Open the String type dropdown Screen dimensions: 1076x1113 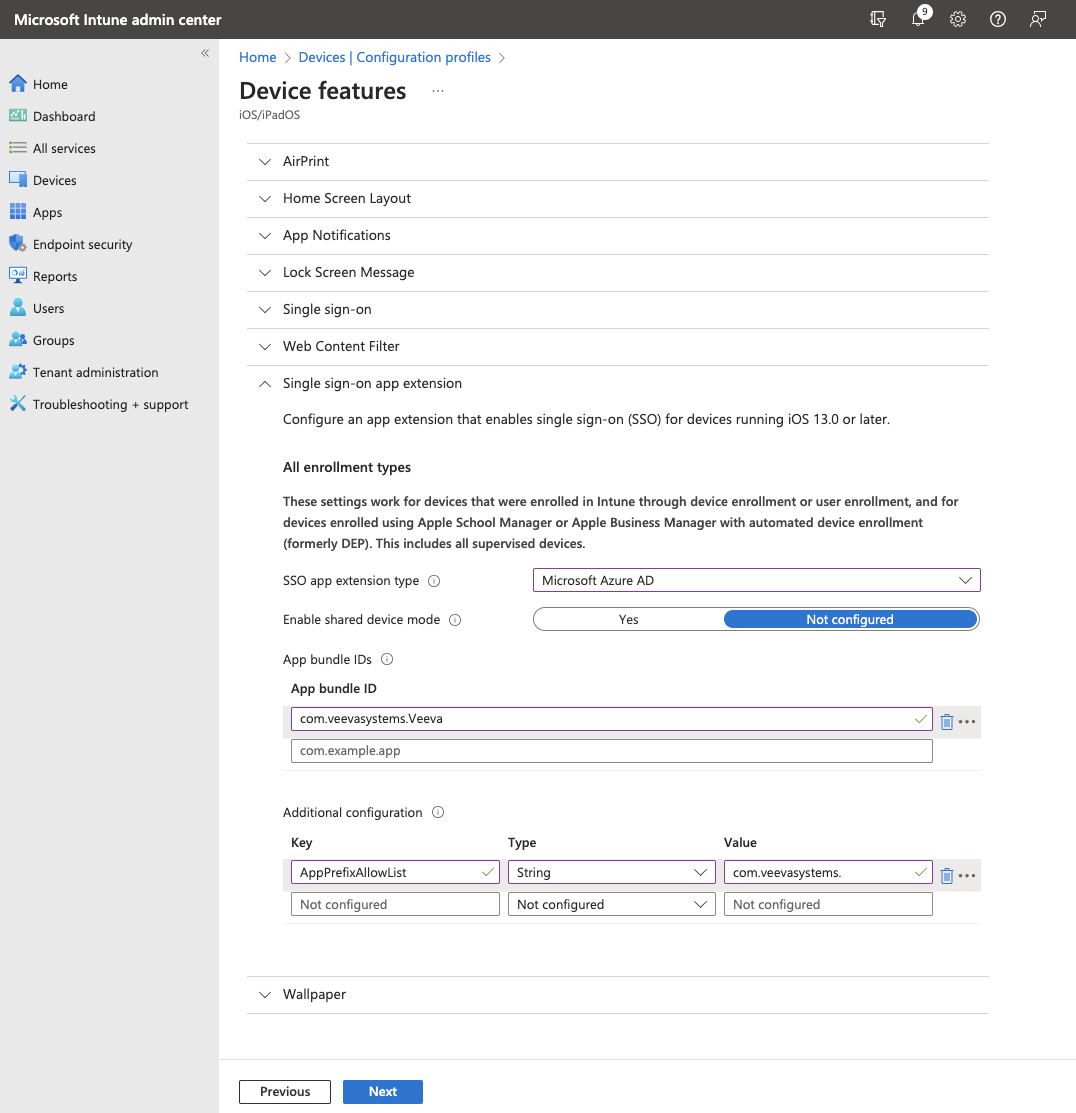click(x=611, y=873)
